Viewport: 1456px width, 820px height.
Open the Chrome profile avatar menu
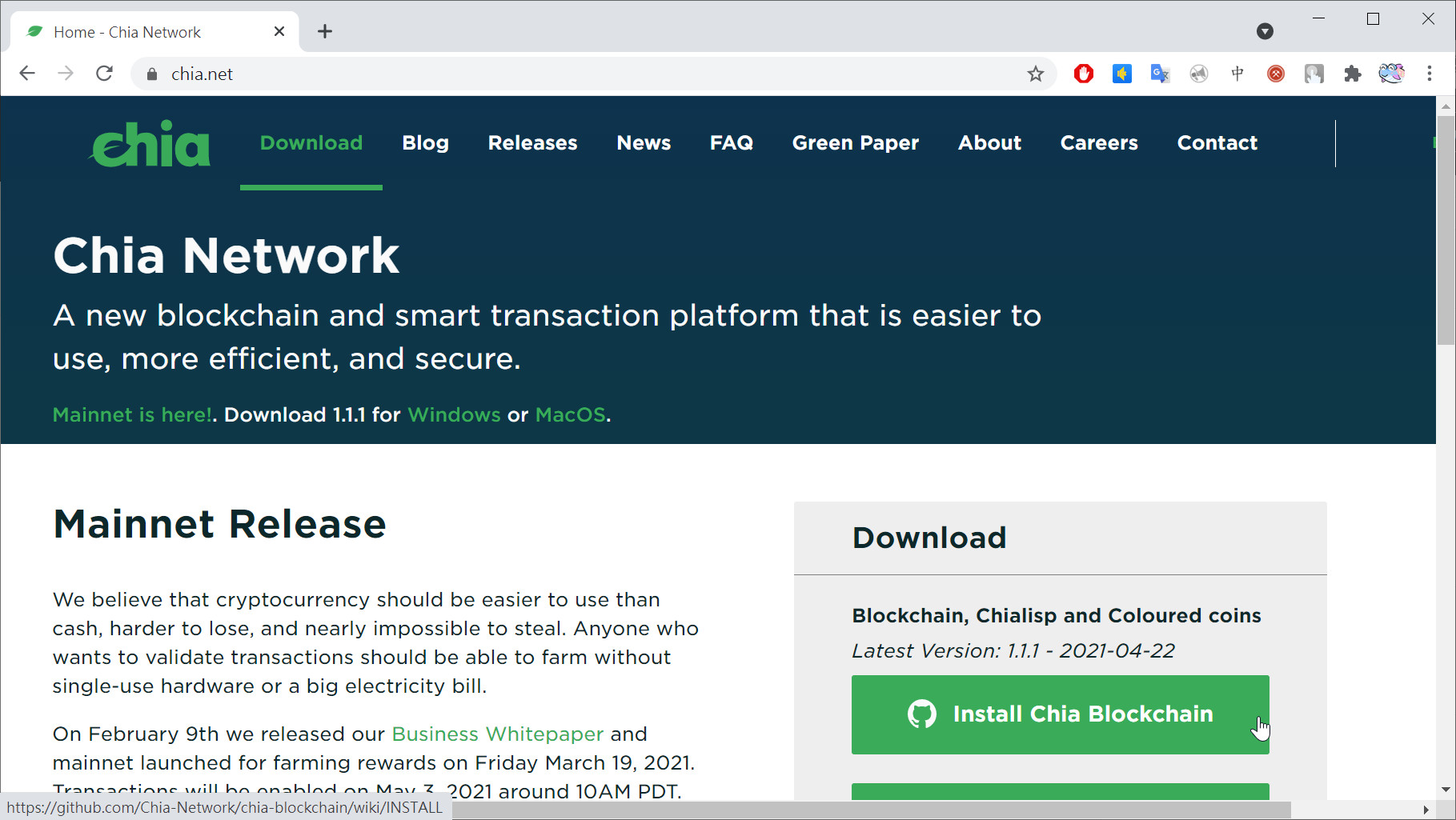click(1390, 74)
